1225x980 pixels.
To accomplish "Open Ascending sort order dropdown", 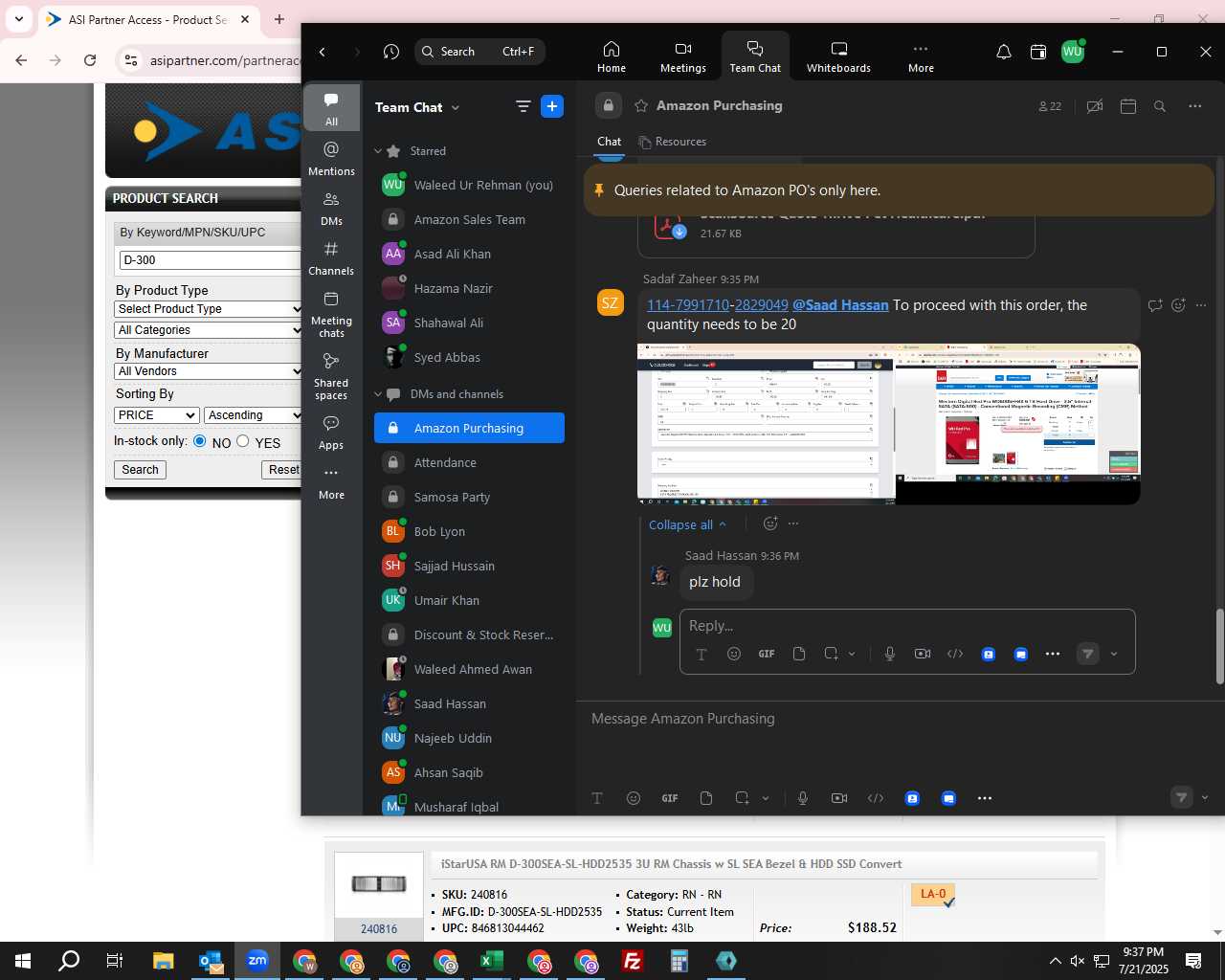I will pyautogui.click(x=253, y=415).
